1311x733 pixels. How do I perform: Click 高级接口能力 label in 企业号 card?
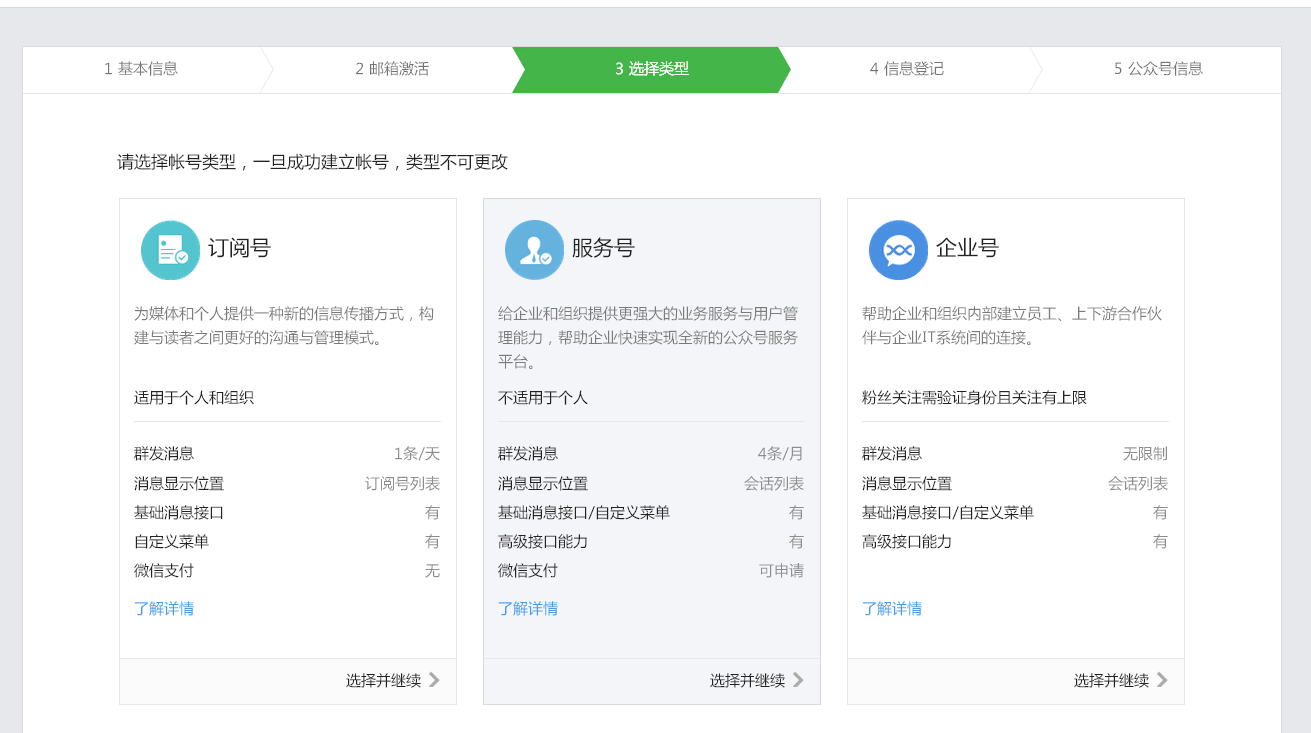(x=907, y=541)
